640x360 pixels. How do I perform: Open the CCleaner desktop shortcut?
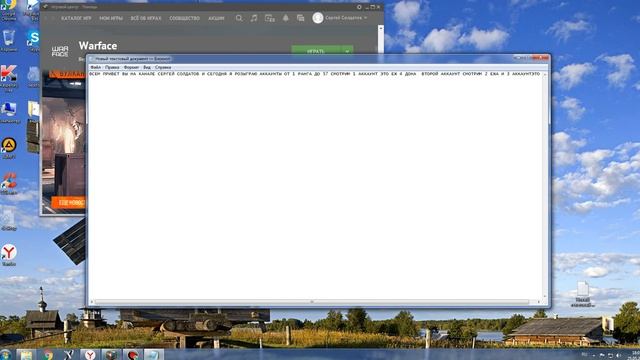point(9,184)
